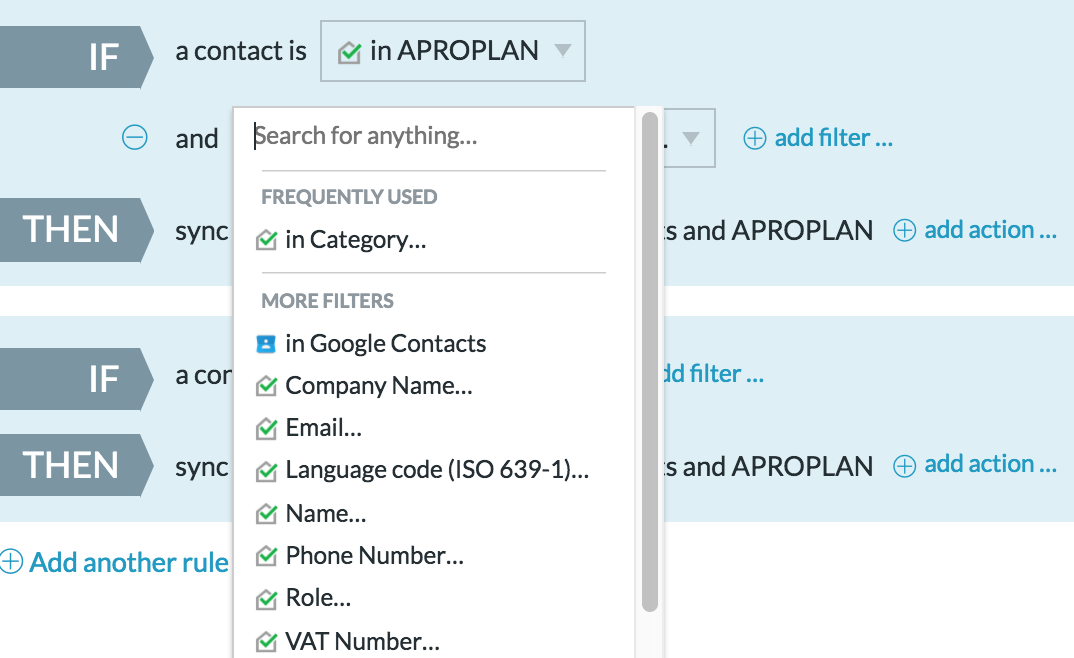
Task: Click the 'MORE FILTERS' section header
Action: (x=327, y=301)
